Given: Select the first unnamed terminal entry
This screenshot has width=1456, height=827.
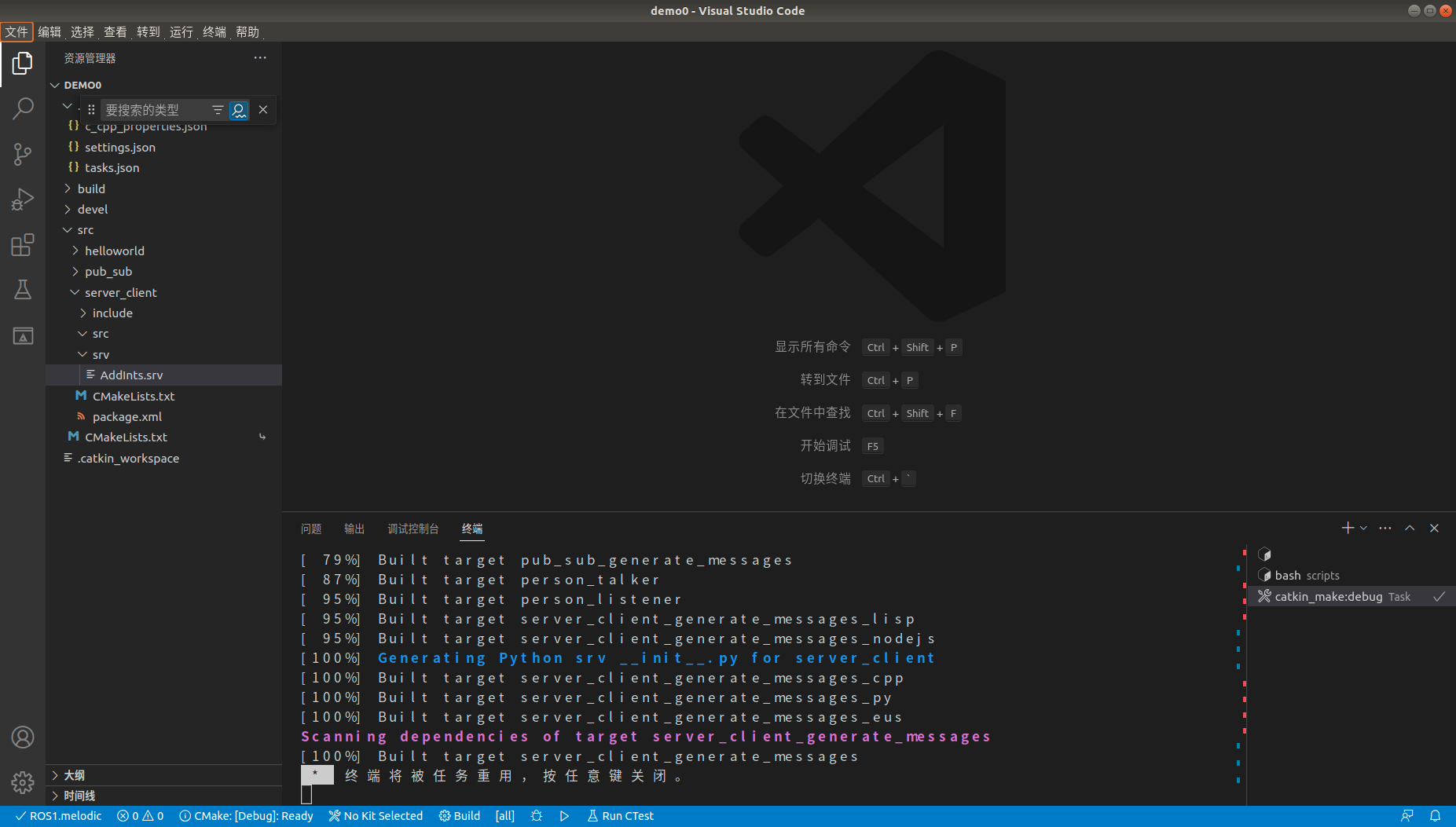Looking at the screenshot, I should pyautogui.click(x=1351, y=554).
